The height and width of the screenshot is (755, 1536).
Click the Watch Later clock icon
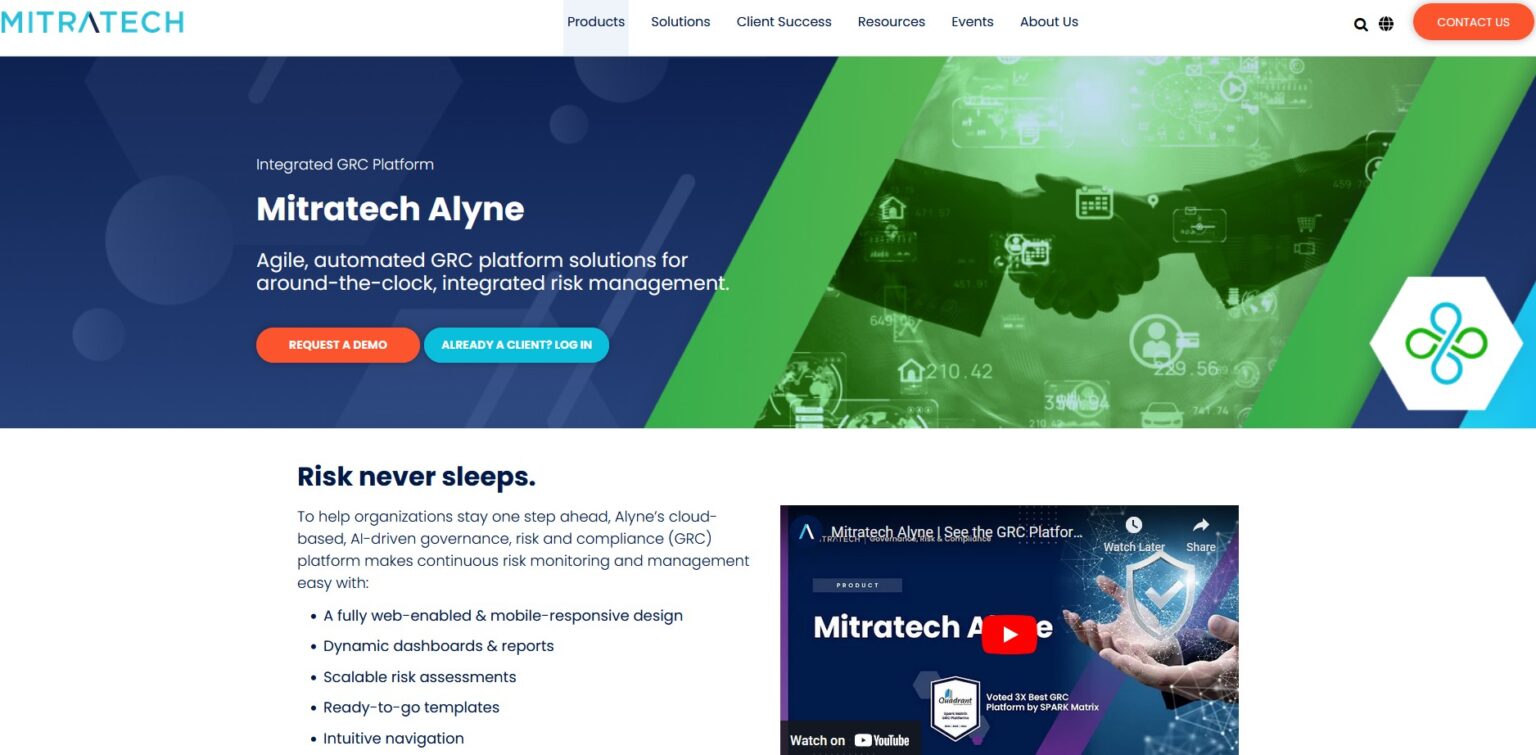pyautogui.click(x=1133, y=524)
